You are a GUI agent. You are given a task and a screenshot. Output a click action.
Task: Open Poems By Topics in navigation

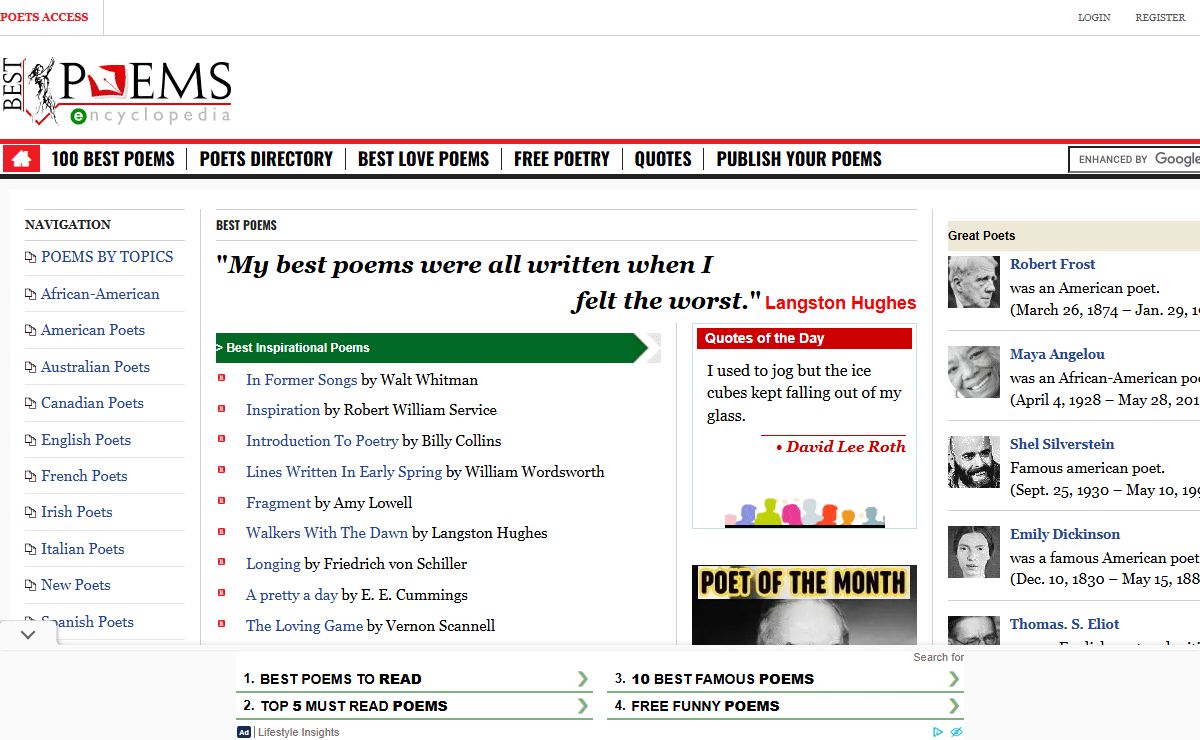(107, 257)
